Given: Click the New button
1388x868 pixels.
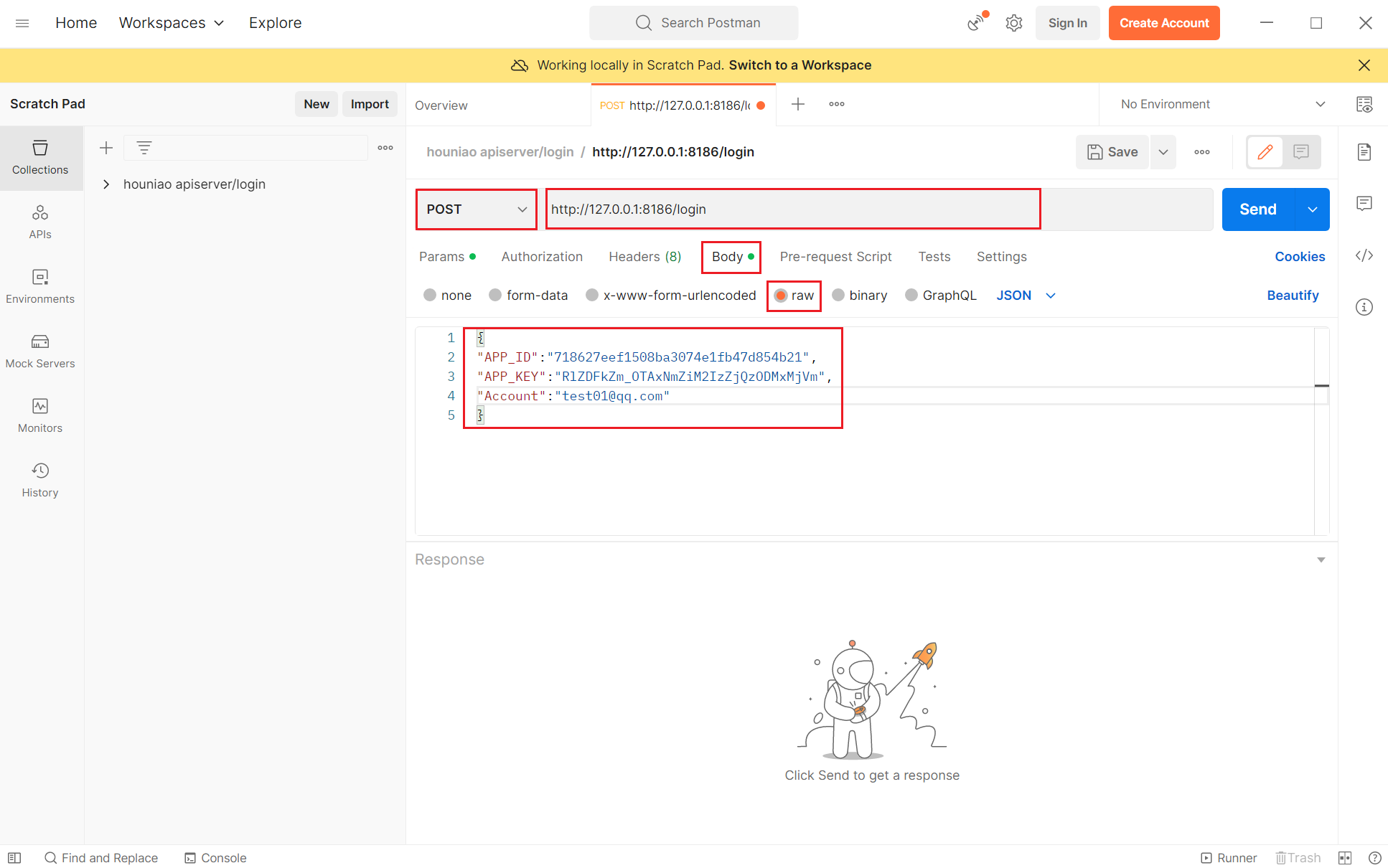Looking at the screenshot, I should (x=316, y=105).
